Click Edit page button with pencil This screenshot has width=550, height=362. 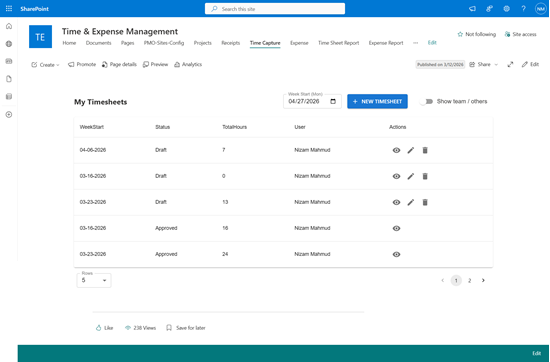[530, 65]
